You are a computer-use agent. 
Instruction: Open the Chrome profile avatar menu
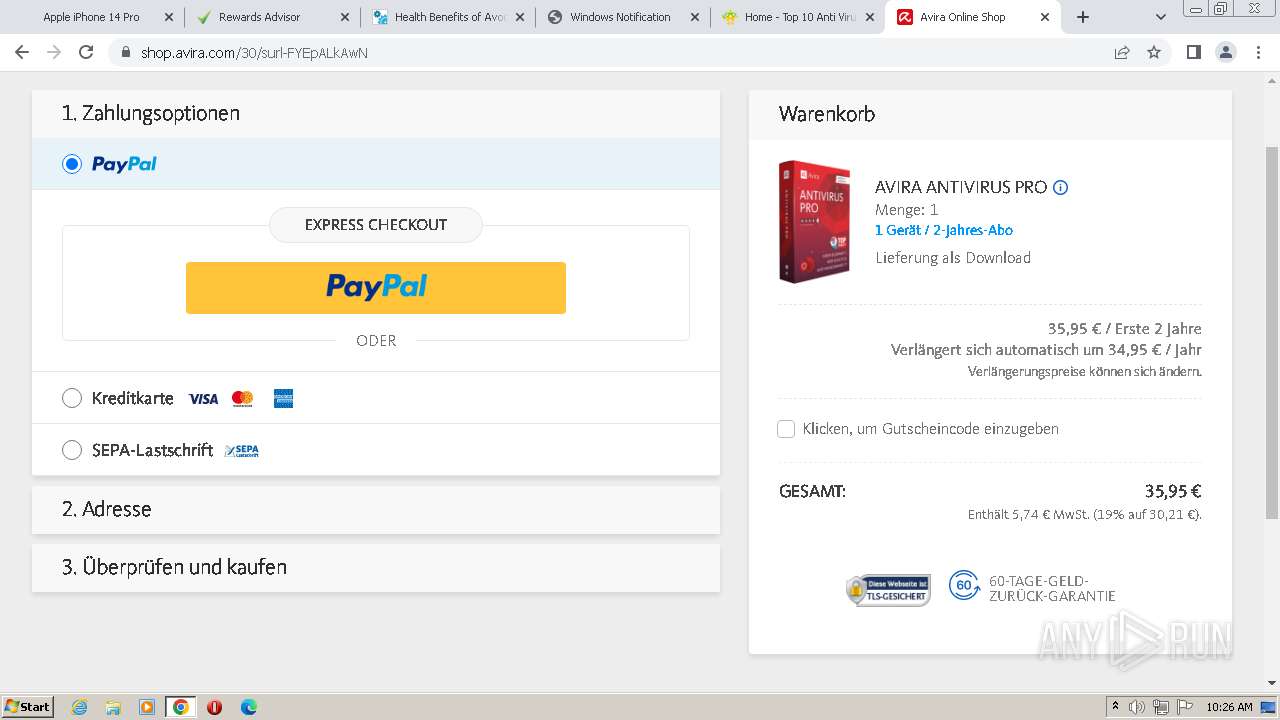(x=1226, y=52)
